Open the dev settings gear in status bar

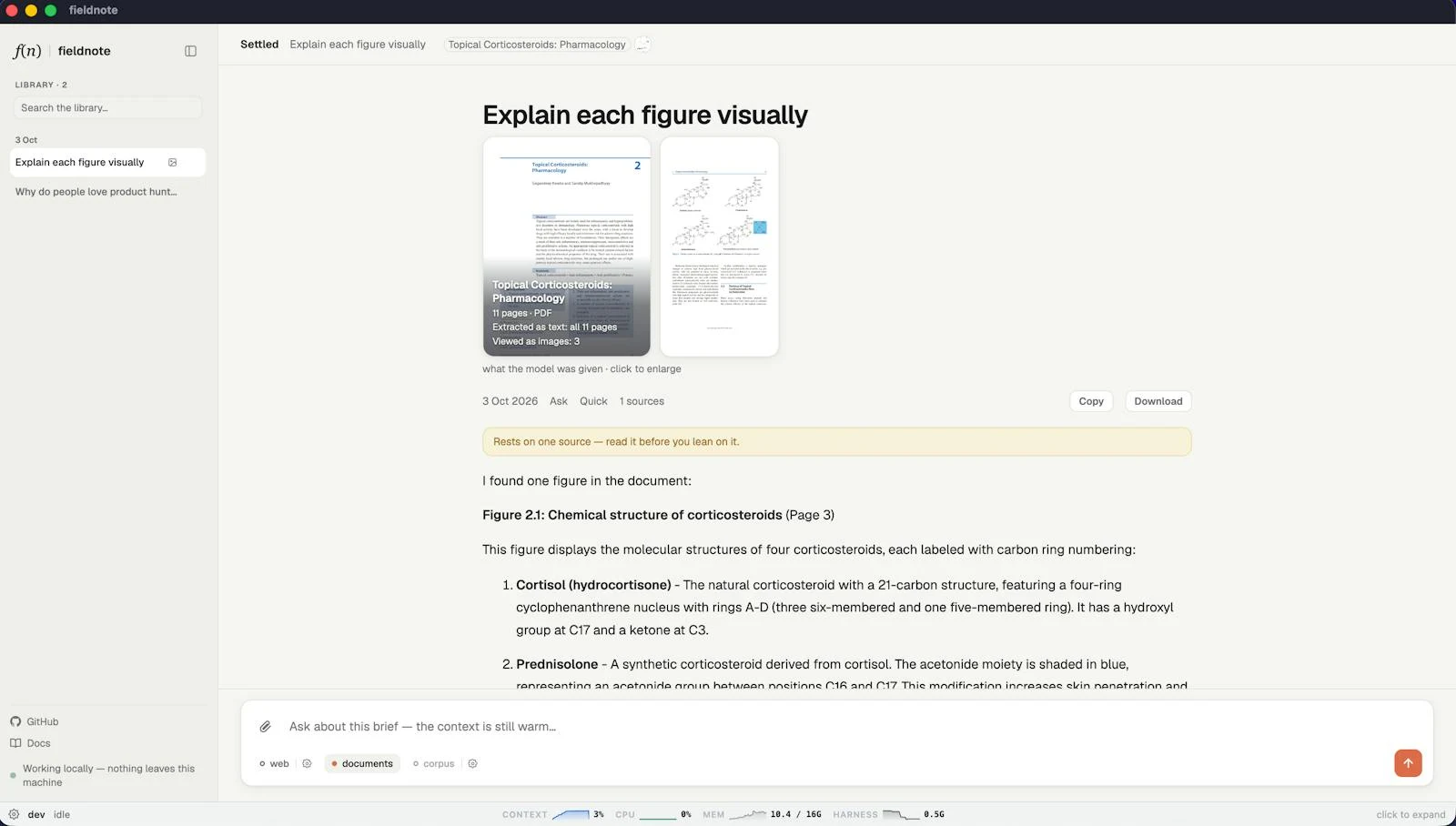[14, 815]
